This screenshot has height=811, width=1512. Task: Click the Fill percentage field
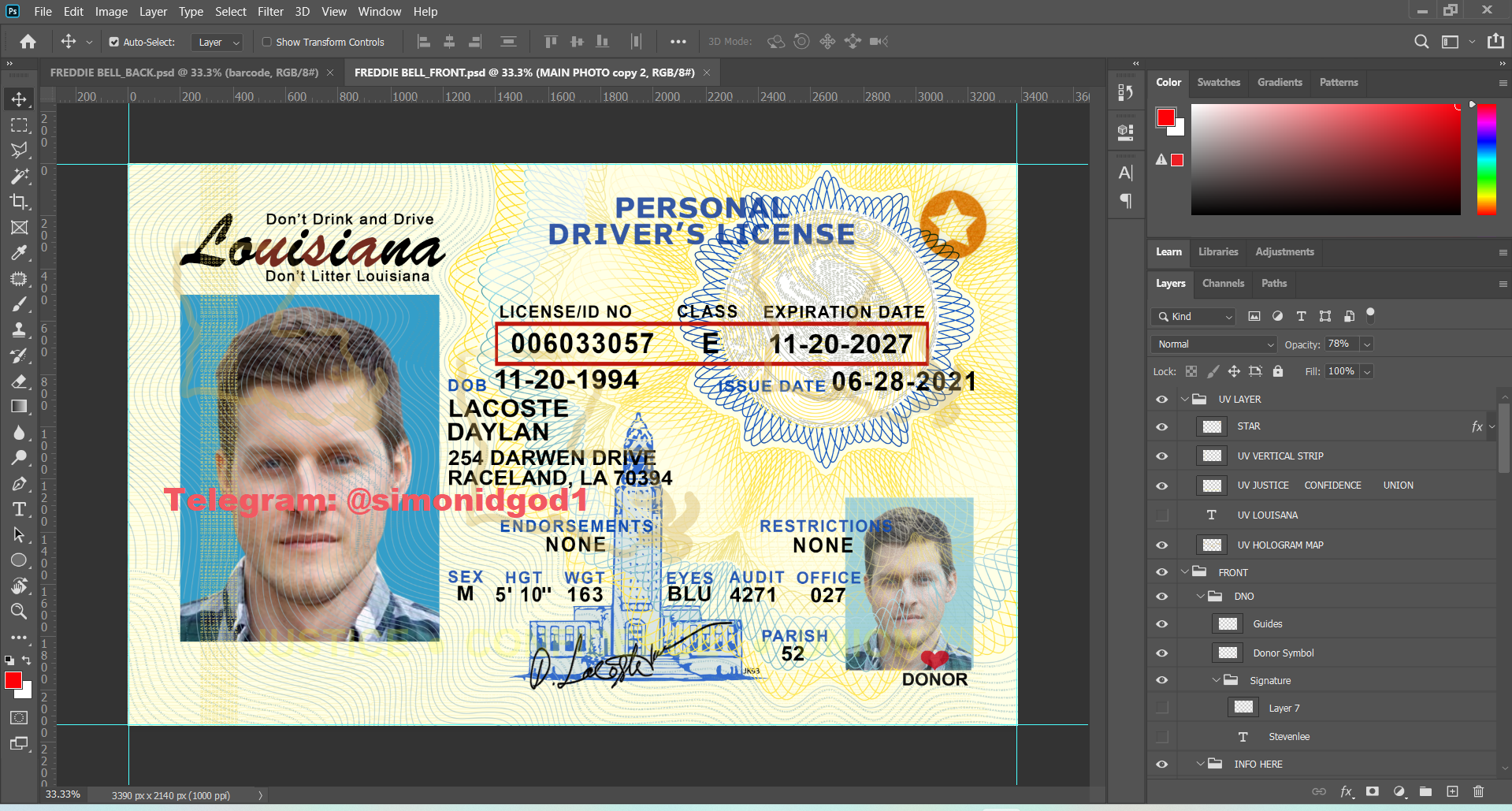pos(1341,371)
